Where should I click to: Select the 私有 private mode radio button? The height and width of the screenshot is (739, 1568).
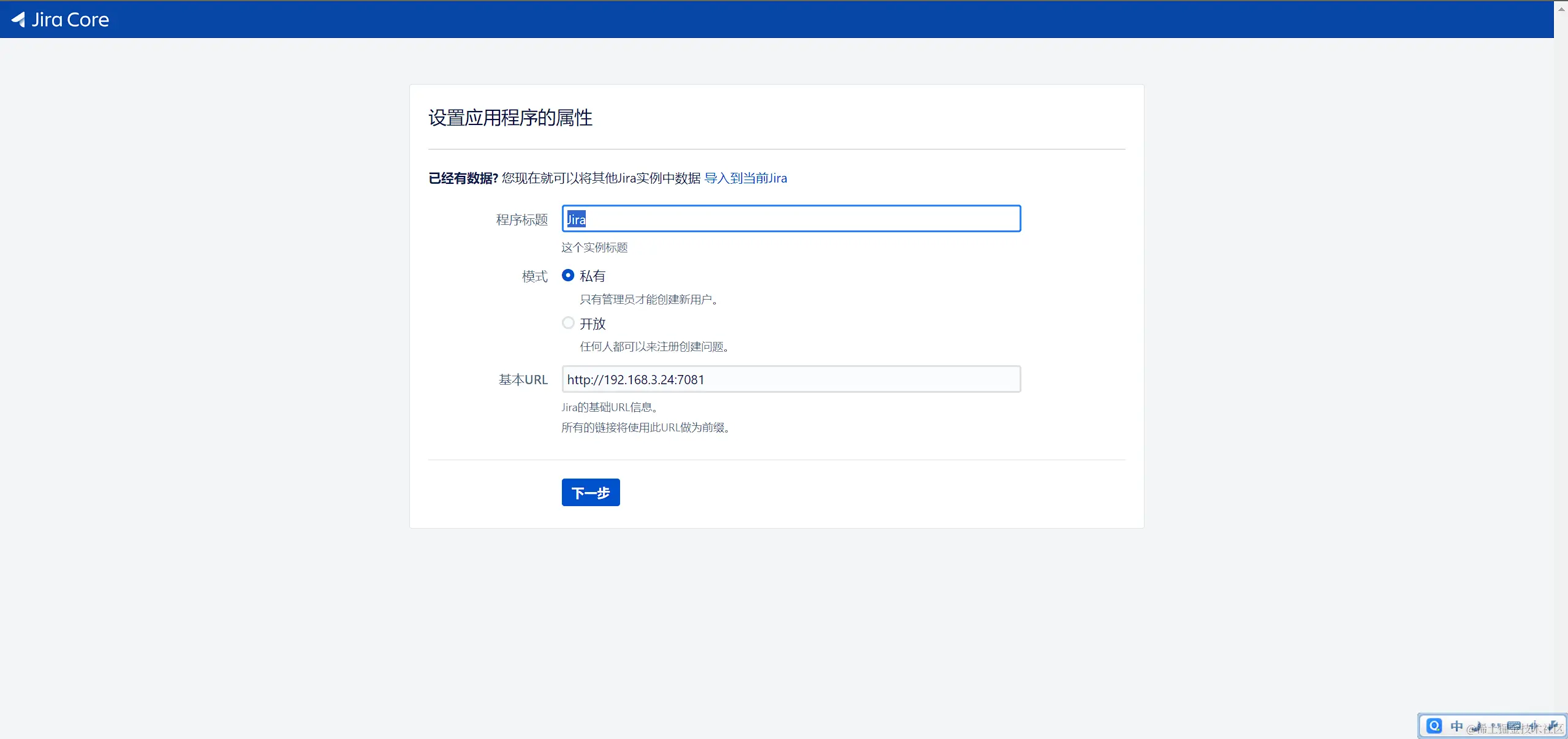[568, 276]
